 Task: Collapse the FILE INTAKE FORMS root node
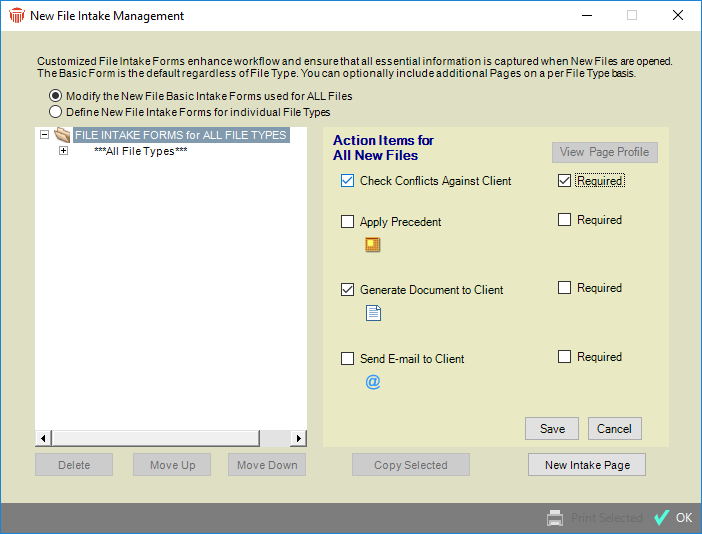click(44, 135)
